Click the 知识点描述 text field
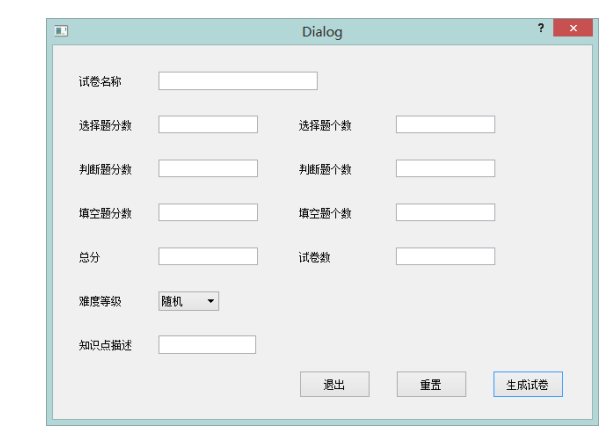 pos(207,345)
